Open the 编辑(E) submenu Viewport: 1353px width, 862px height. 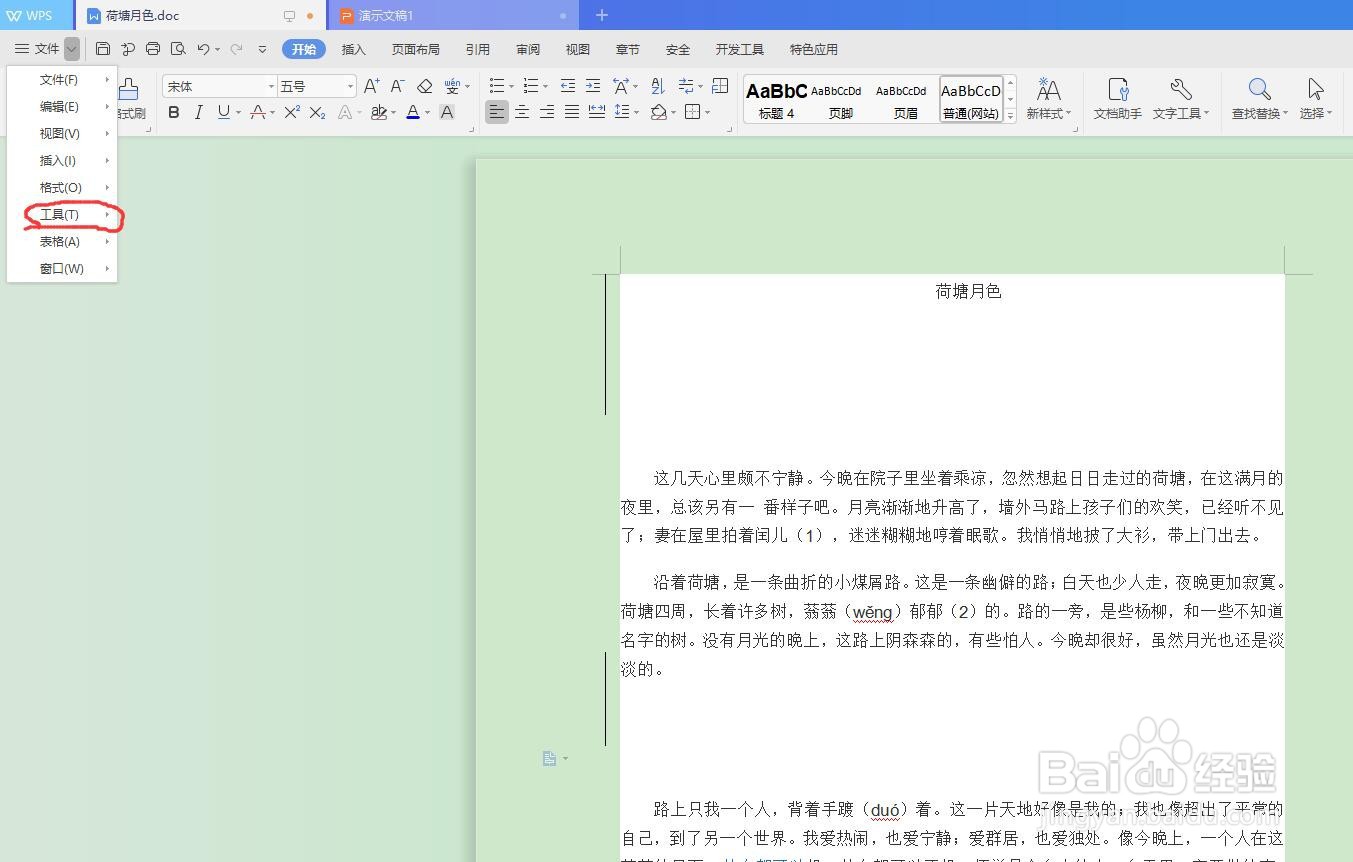[62, 107]
